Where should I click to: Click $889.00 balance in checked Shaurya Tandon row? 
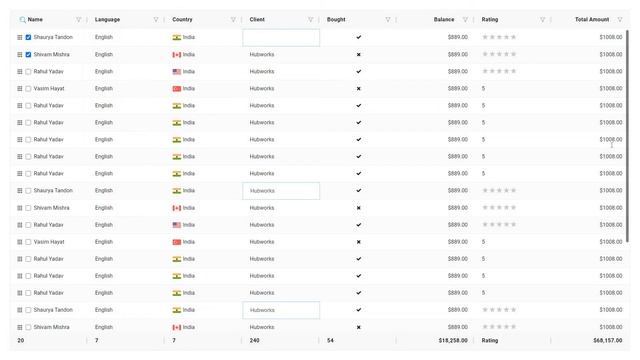pos(458,37)
